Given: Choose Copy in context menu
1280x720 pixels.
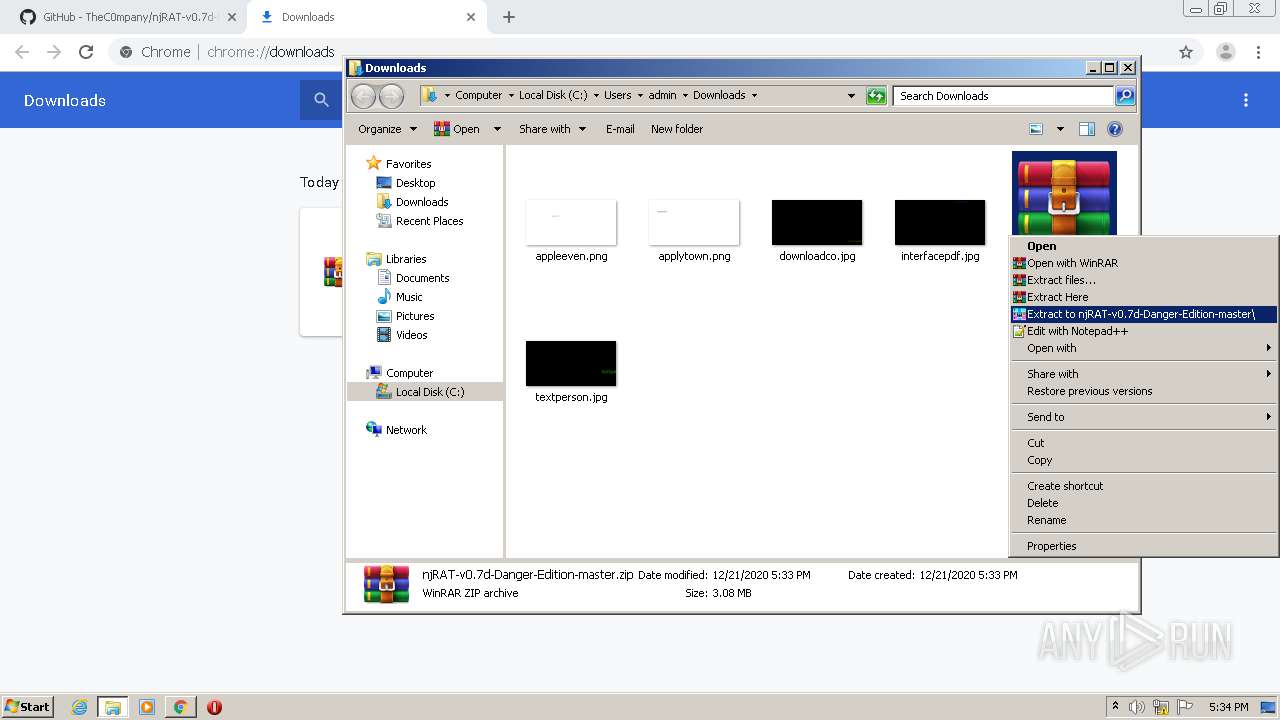Looking at the screenshot, I should [1144, 460].
